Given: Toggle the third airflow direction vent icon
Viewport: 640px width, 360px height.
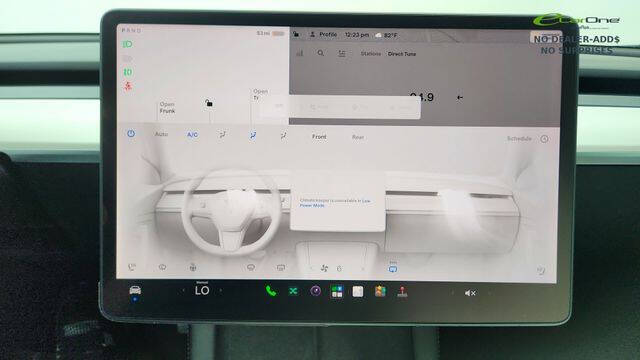Looking at the screenshot, I should pyautogui.click(x=283, y=135).
